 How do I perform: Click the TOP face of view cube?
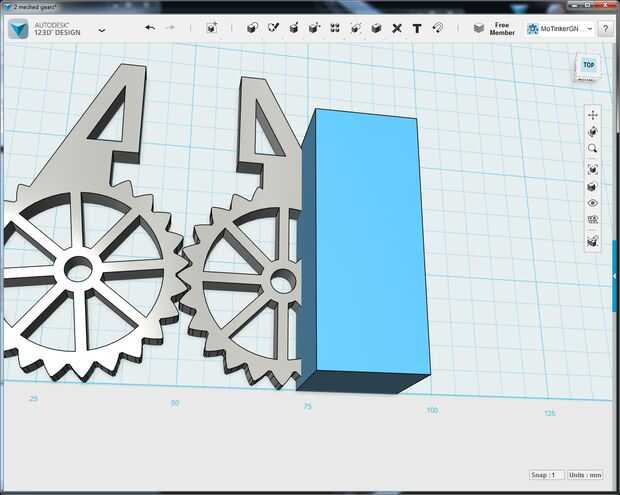588,66
